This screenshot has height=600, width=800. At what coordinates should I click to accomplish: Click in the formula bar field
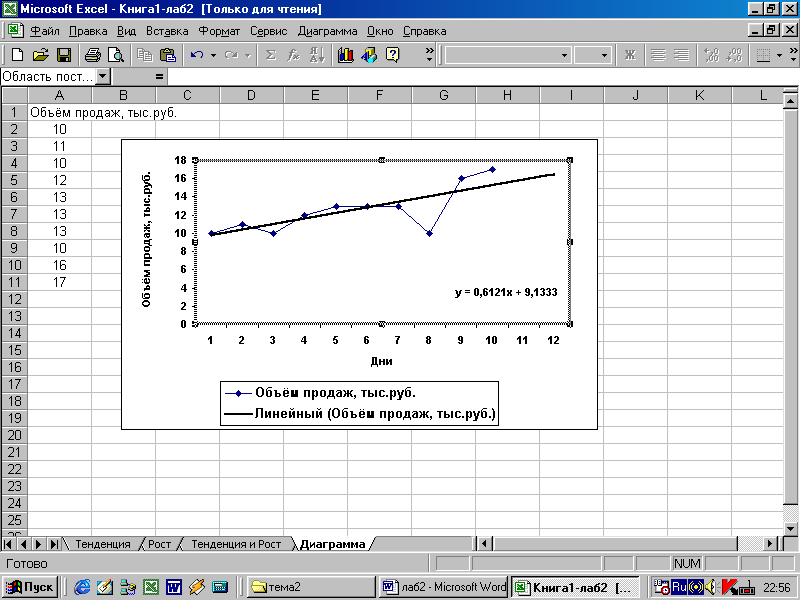point(483,77)
